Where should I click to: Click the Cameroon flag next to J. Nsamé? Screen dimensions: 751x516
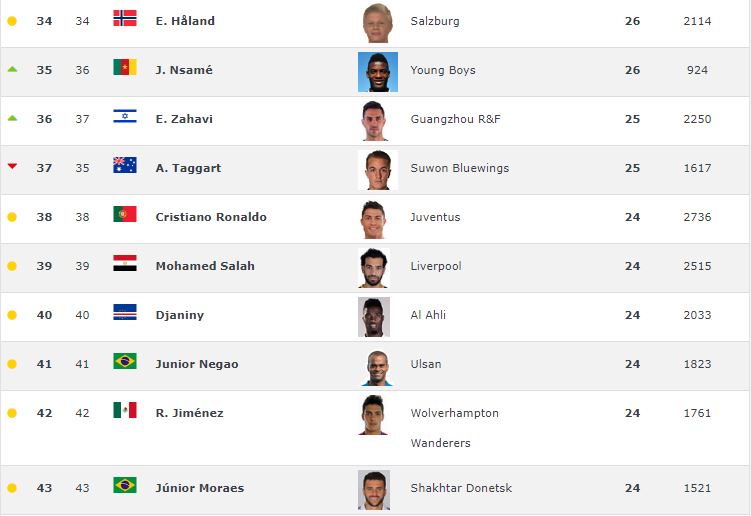coord(125,67)
